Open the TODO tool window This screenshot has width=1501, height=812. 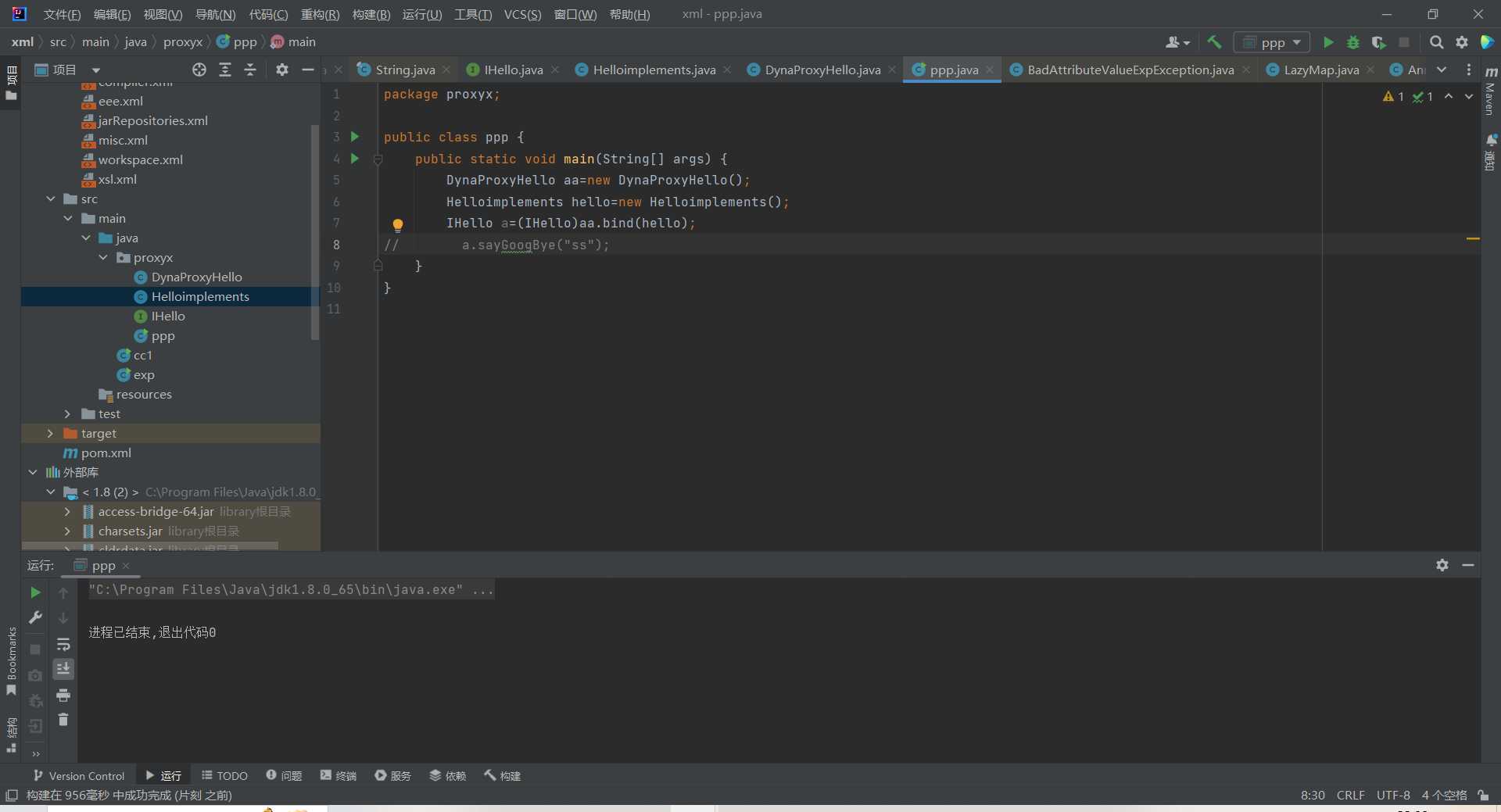(225, 775)
